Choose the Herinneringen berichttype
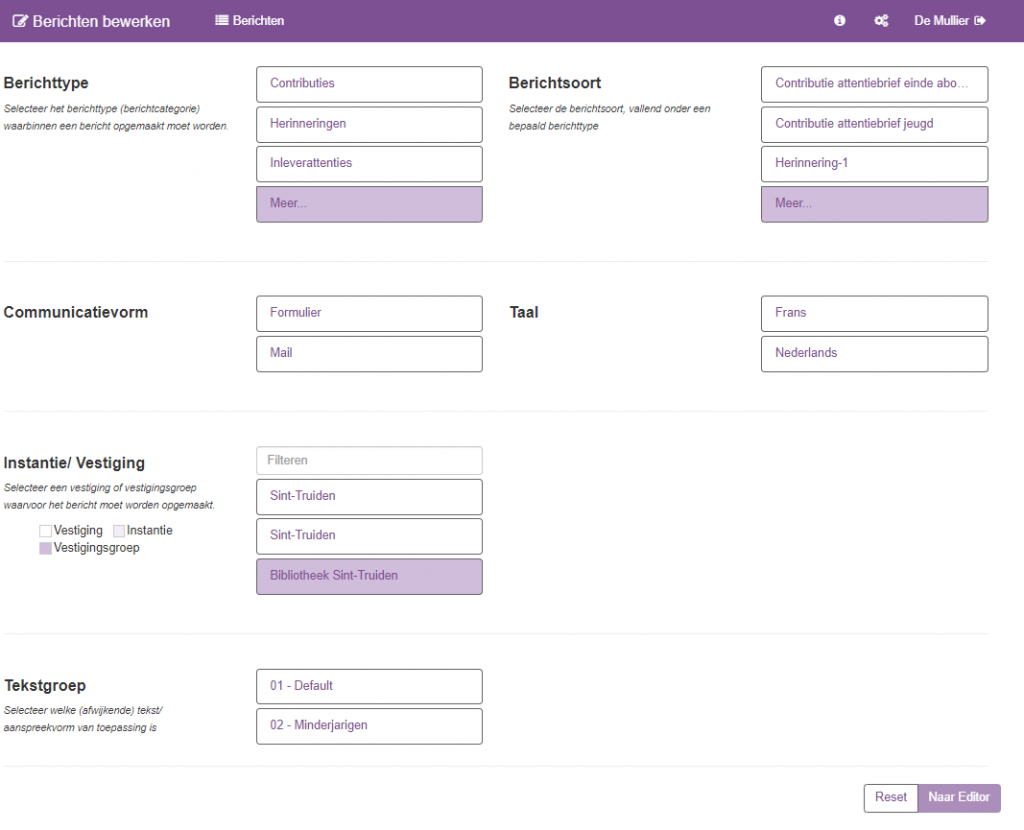This screenshot has height=830, width=1024. tap(369, 124)
